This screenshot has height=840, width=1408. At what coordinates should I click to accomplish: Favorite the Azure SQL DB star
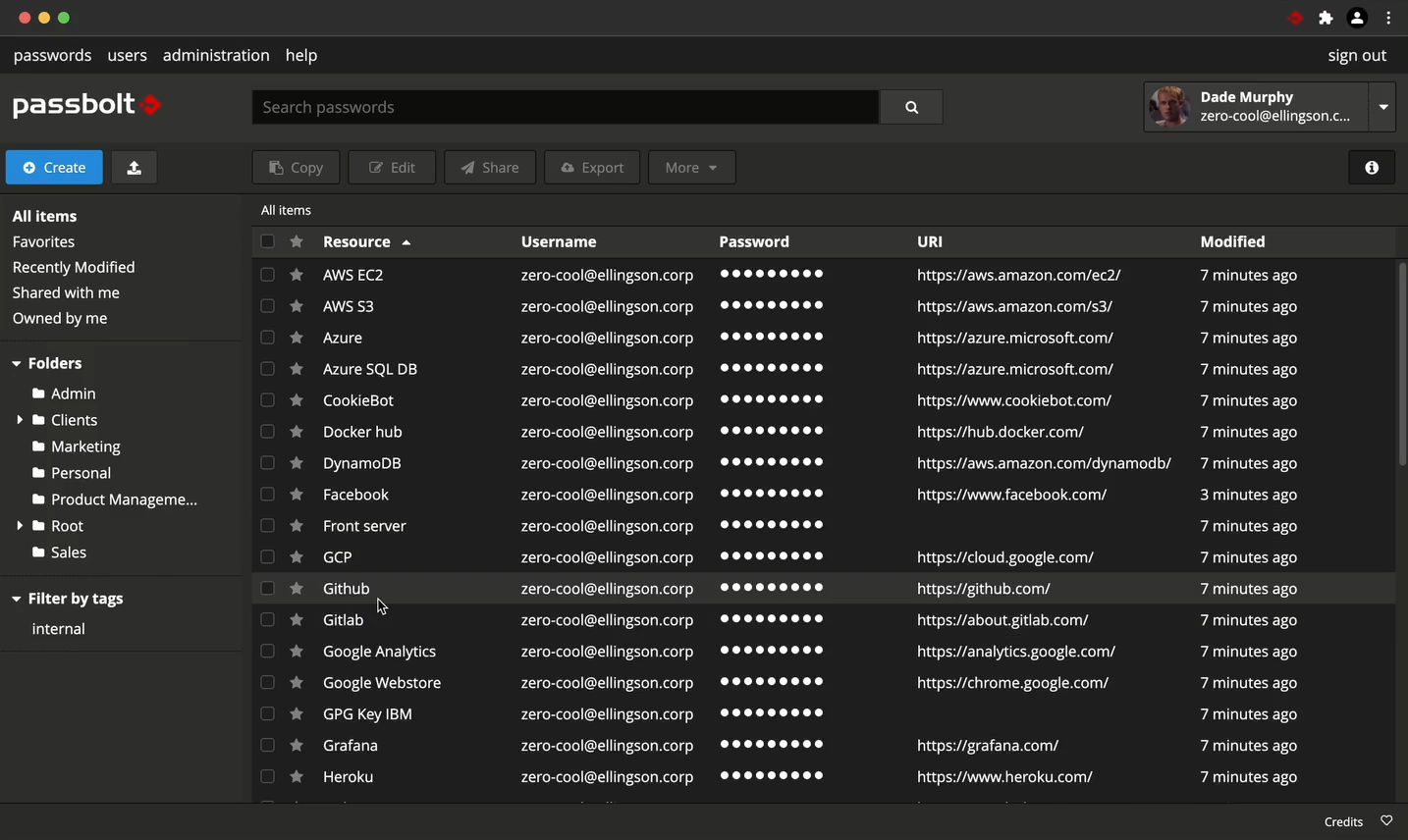(297, 369)
